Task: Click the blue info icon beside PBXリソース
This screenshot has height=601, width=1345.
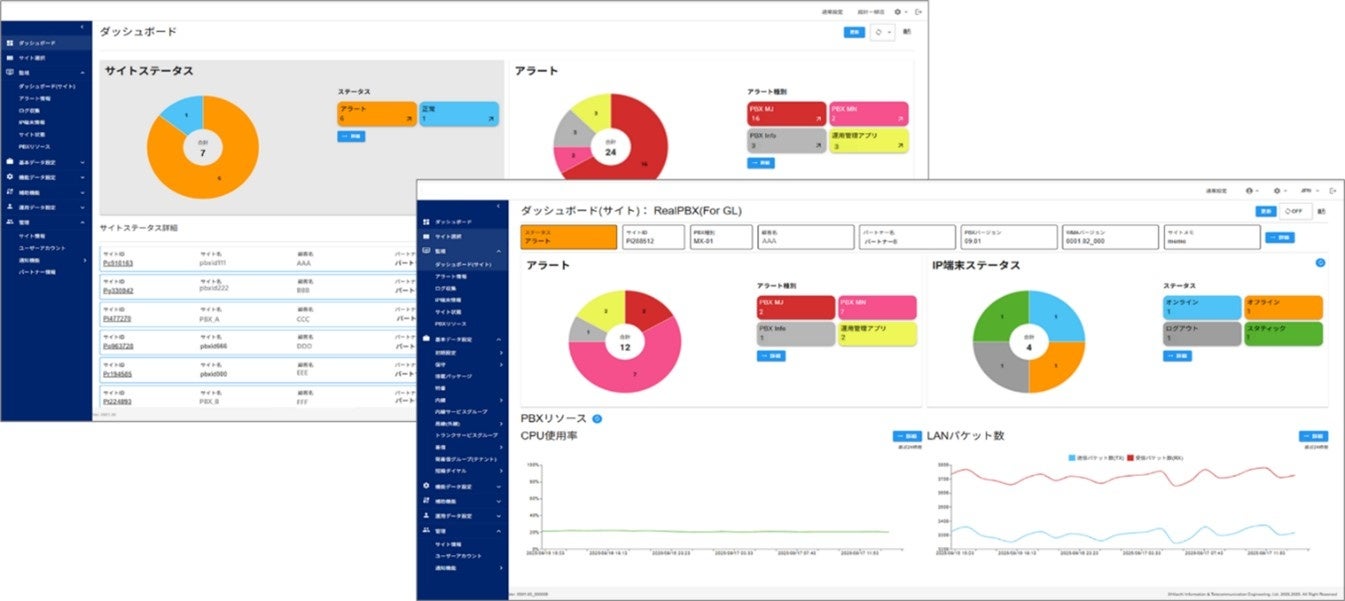Action: tap(597, 419)
